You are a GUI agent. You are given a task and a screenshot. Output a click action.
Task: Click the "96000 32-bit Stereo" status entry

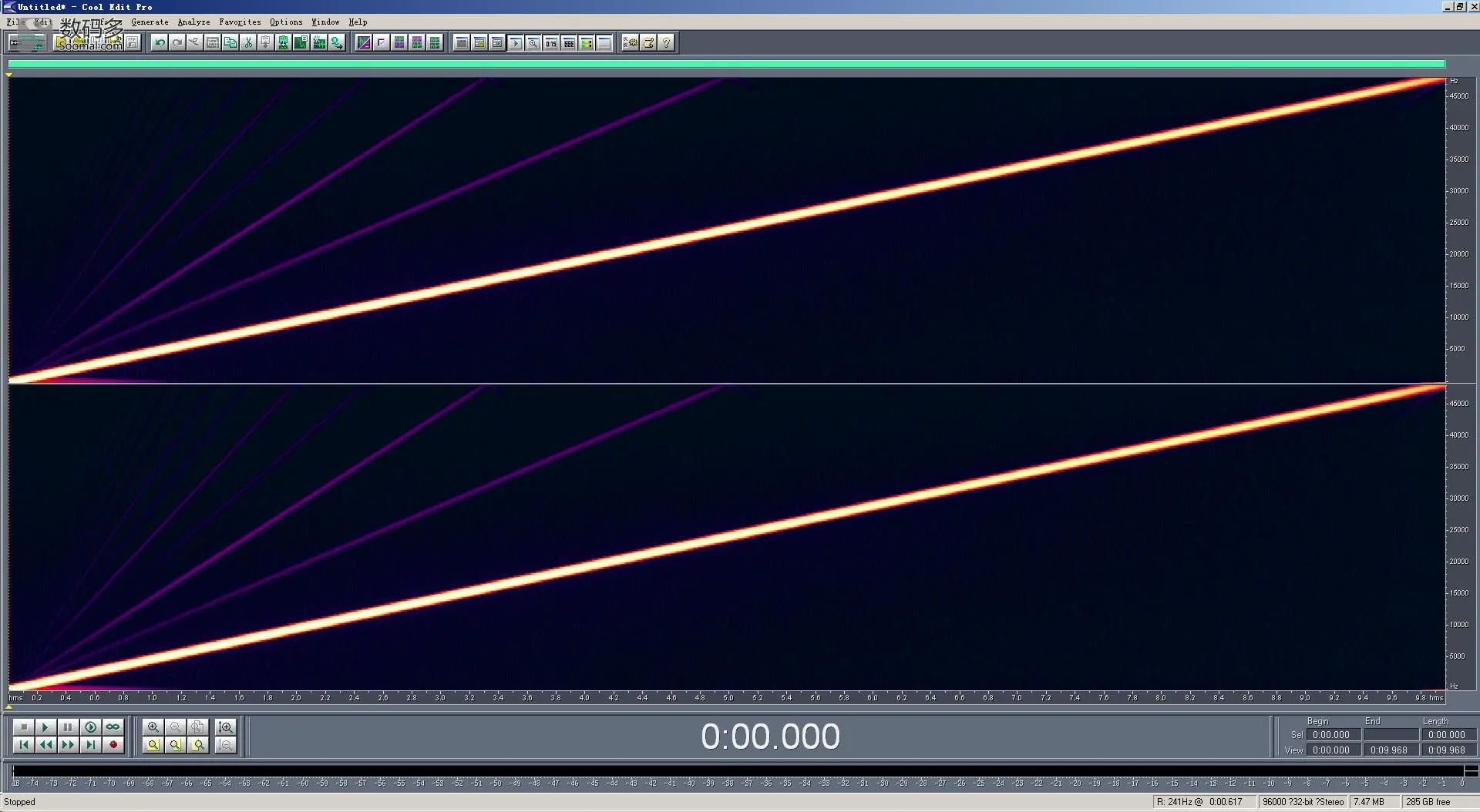point(1303,802)
